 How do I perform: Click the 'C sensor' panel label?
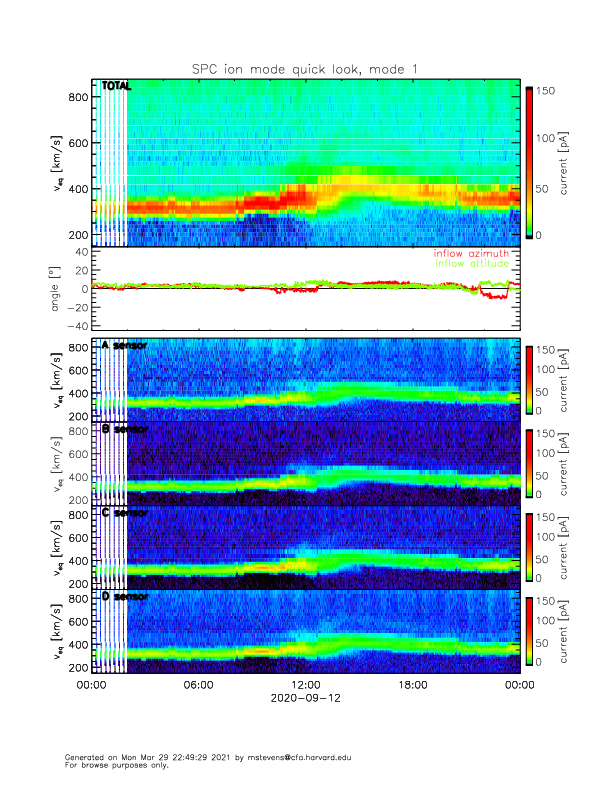click(x=123, y=513)
